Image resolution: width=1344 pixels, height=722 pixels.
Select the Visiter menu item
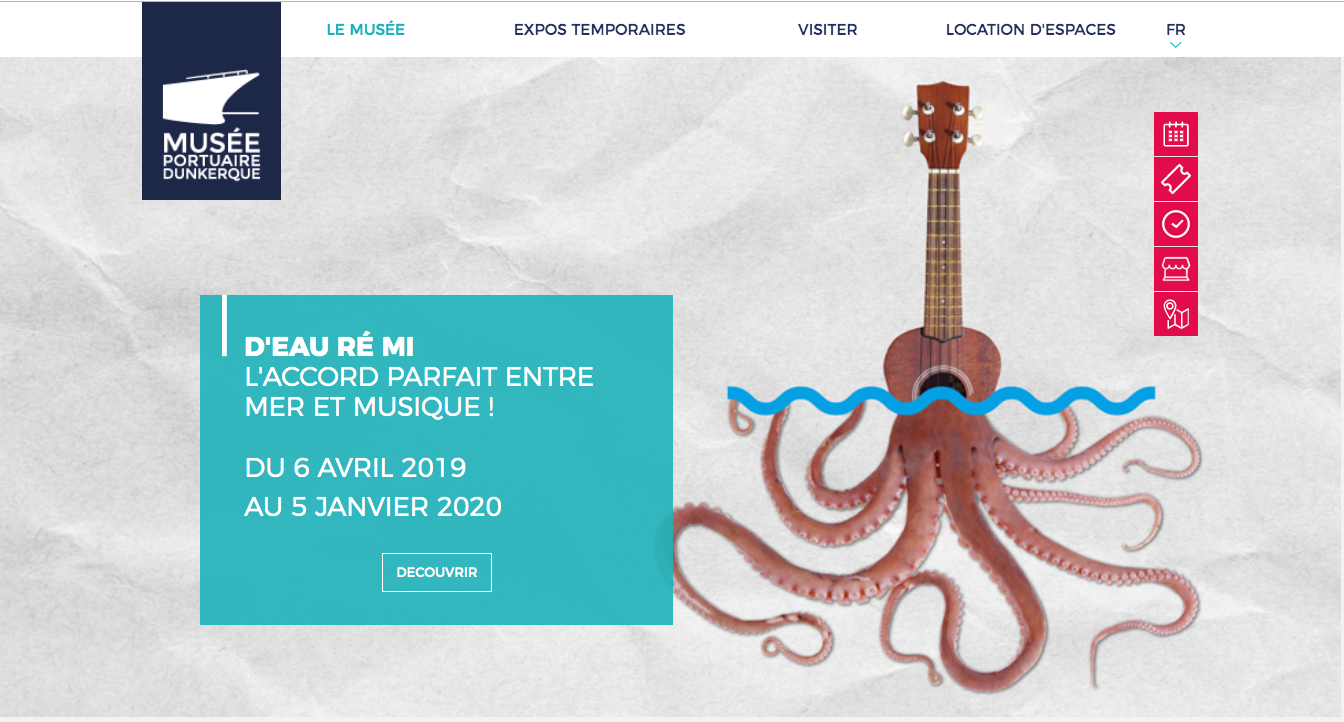(x=828, y=30)
